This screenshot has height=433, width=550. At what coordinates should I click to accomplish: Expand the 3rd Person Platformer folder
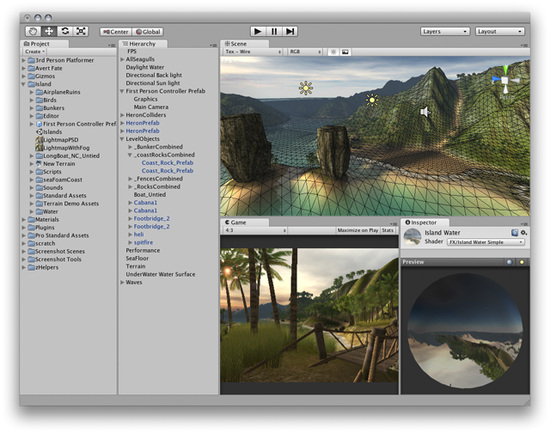pyautogui.click(x=24, y=60)
